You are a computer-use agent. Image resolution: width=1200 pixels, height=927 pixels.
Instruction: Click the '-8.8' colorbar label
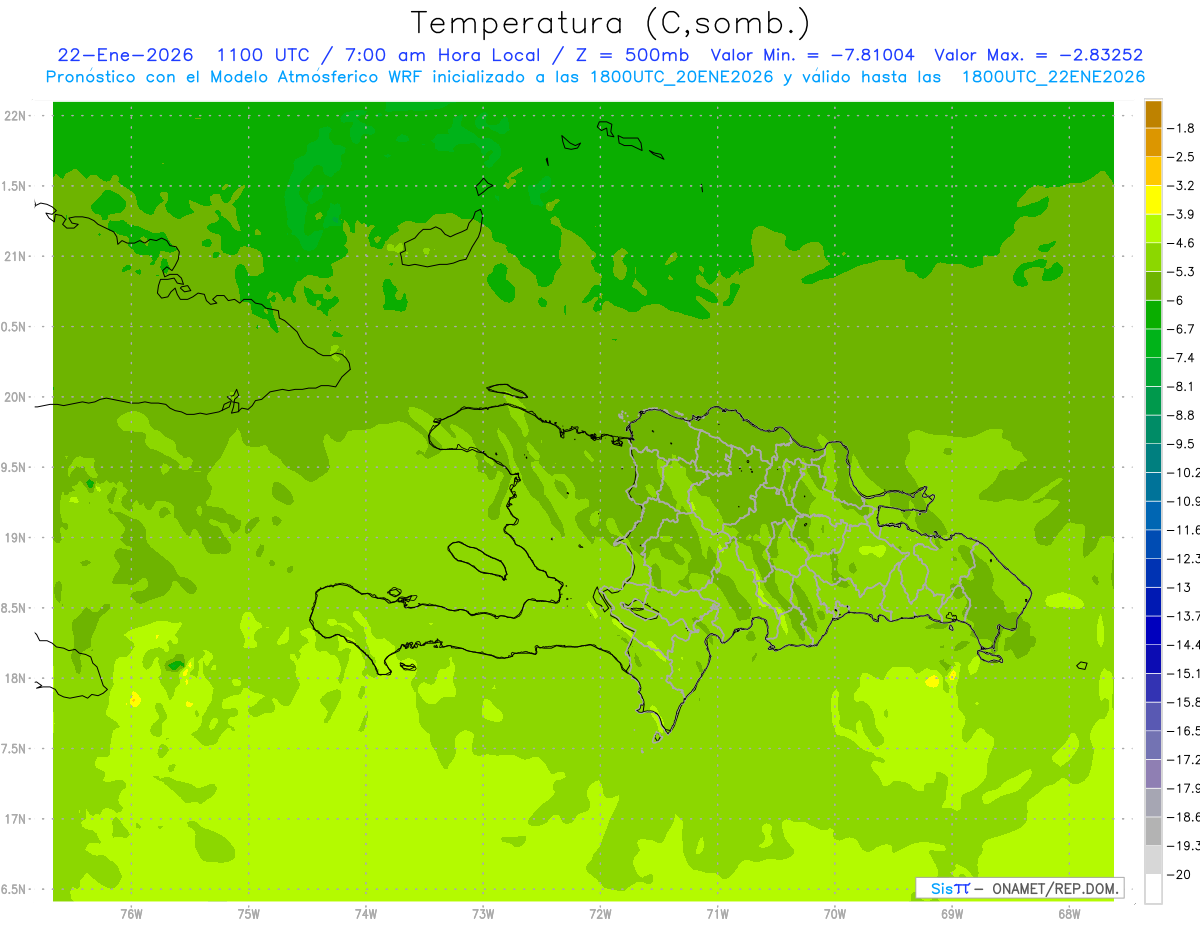1183,415
